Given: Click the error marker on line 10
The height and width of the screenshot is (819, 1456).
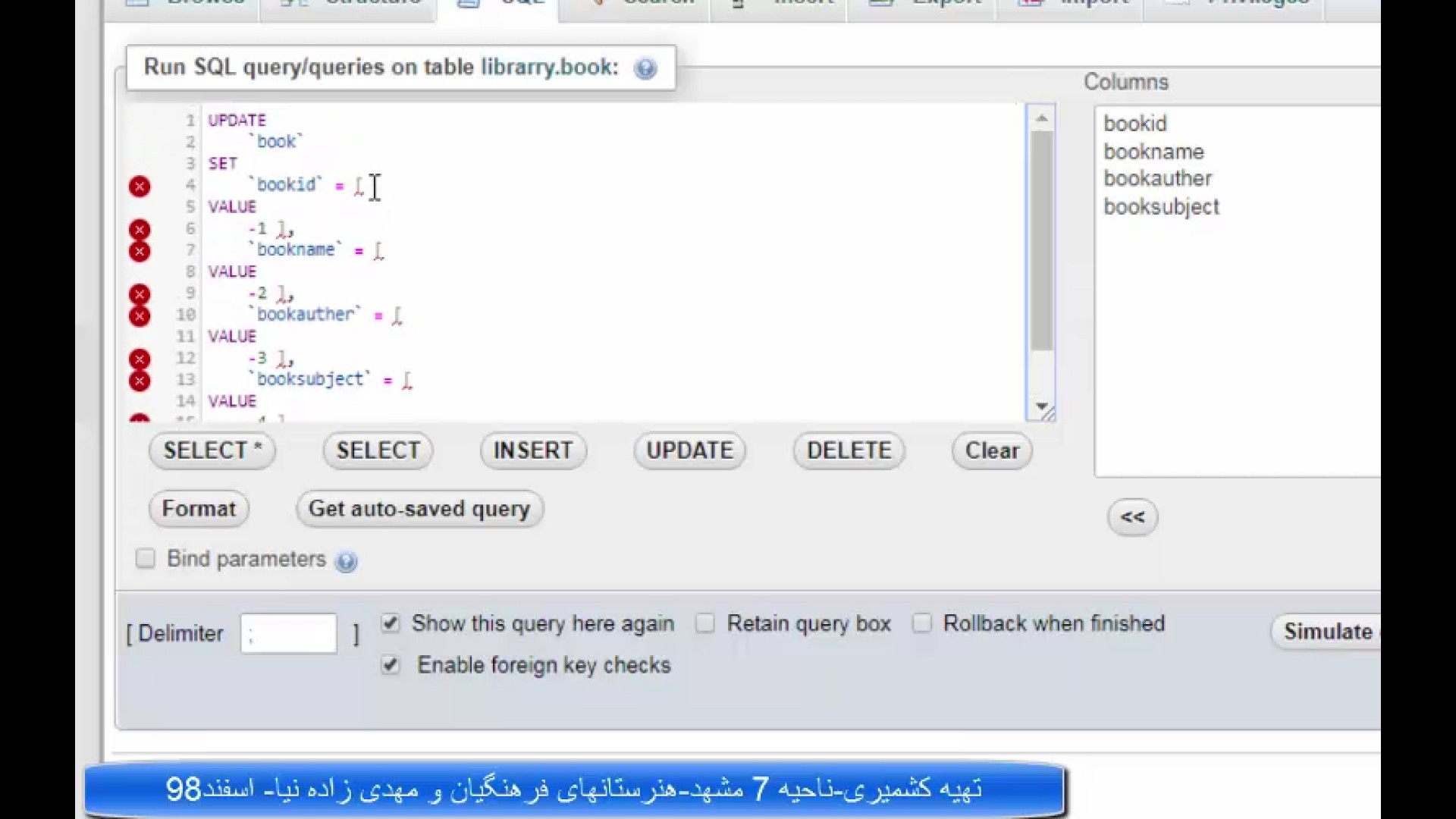Looking at the screenshot, I should tap(140, 315).
